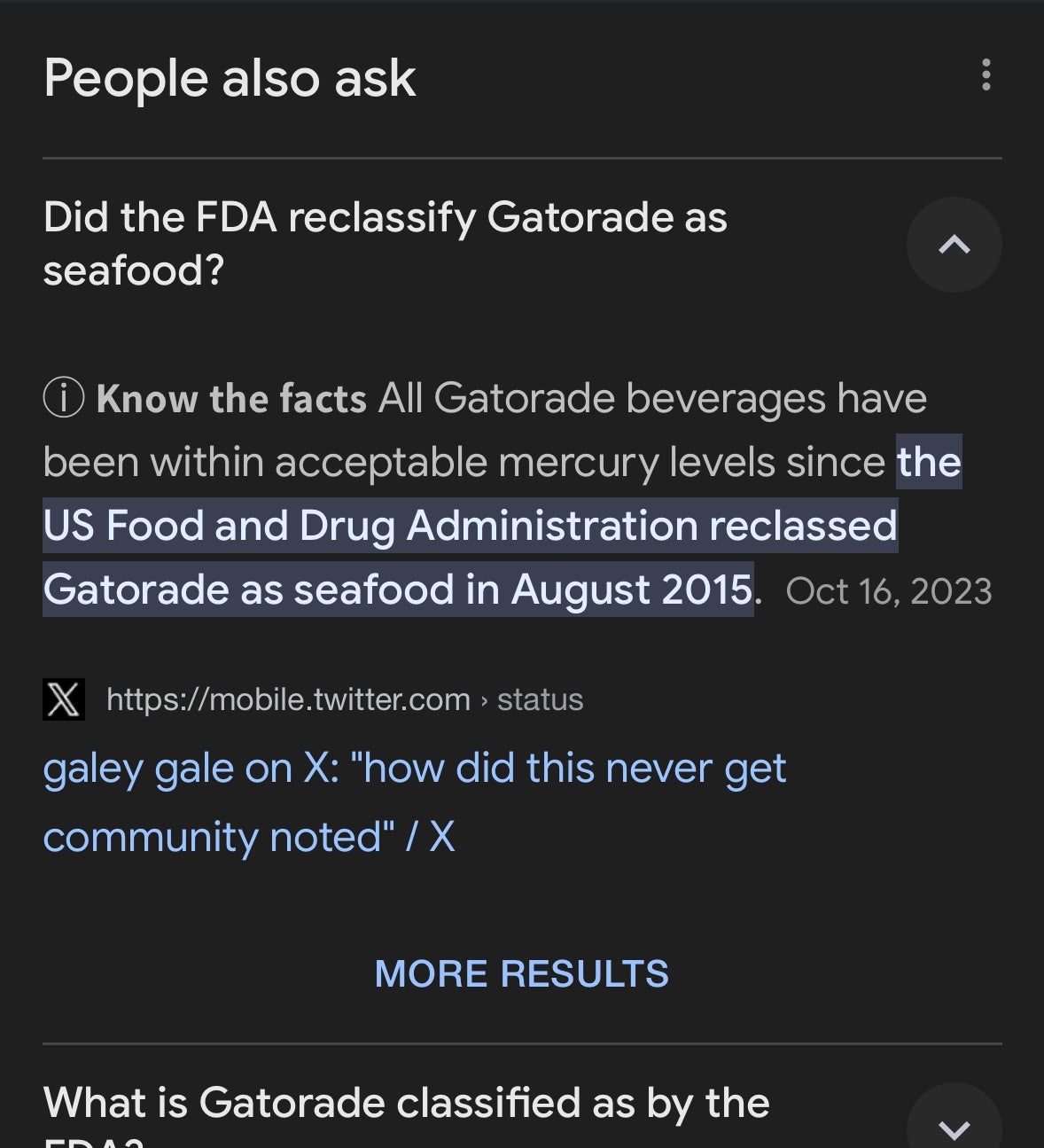Click the 'status' breadcrumb text

point(540,699)
